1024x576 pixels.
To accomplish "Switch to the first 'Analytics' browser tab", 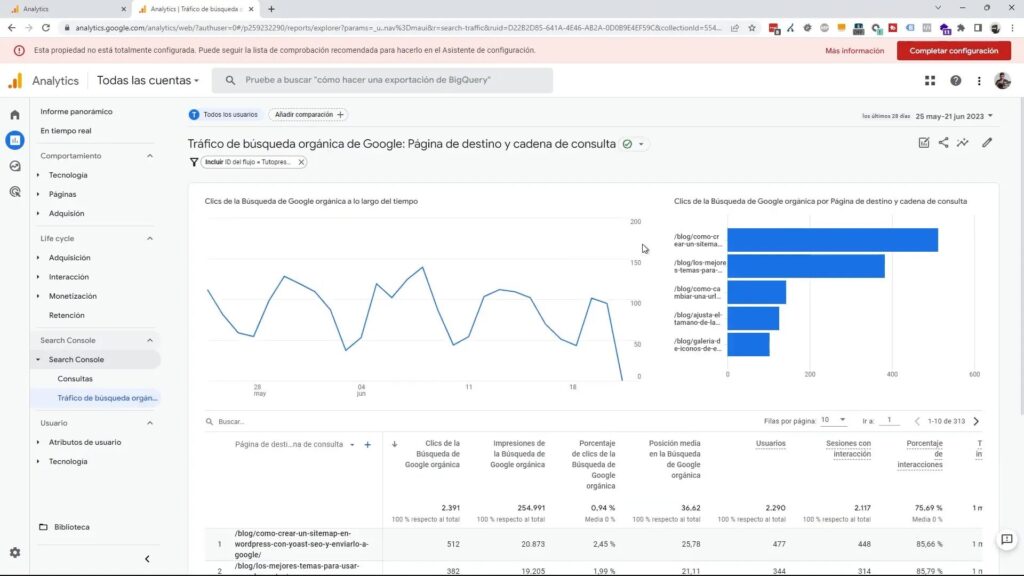I will click(65, 9).
